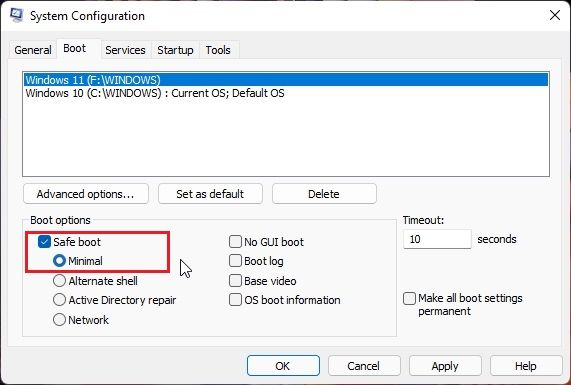The image size is (571, 385).
Task: Check OS boot information box
Action: 235,300
